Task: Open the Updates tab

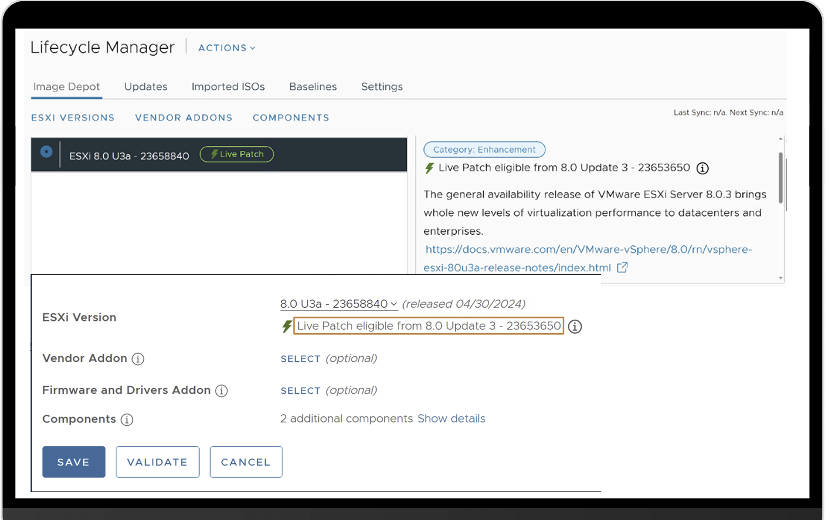Action: pos(146,86)
